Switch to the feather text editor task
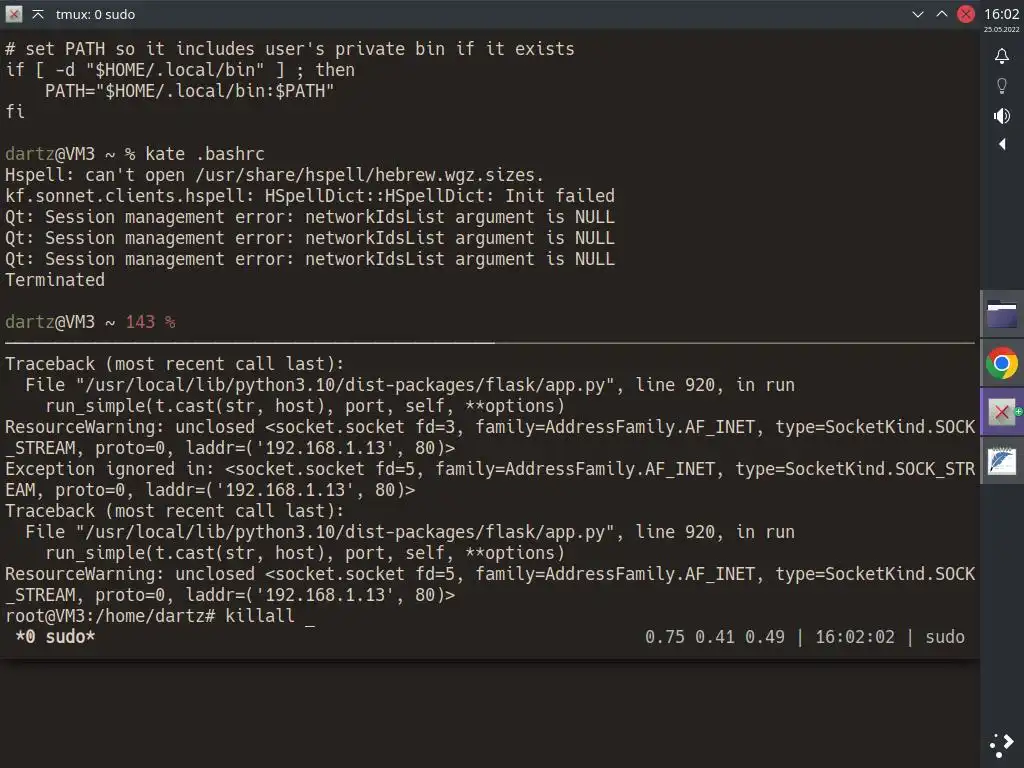This screenshot has width=1024, height=768. coord(1002,462)
